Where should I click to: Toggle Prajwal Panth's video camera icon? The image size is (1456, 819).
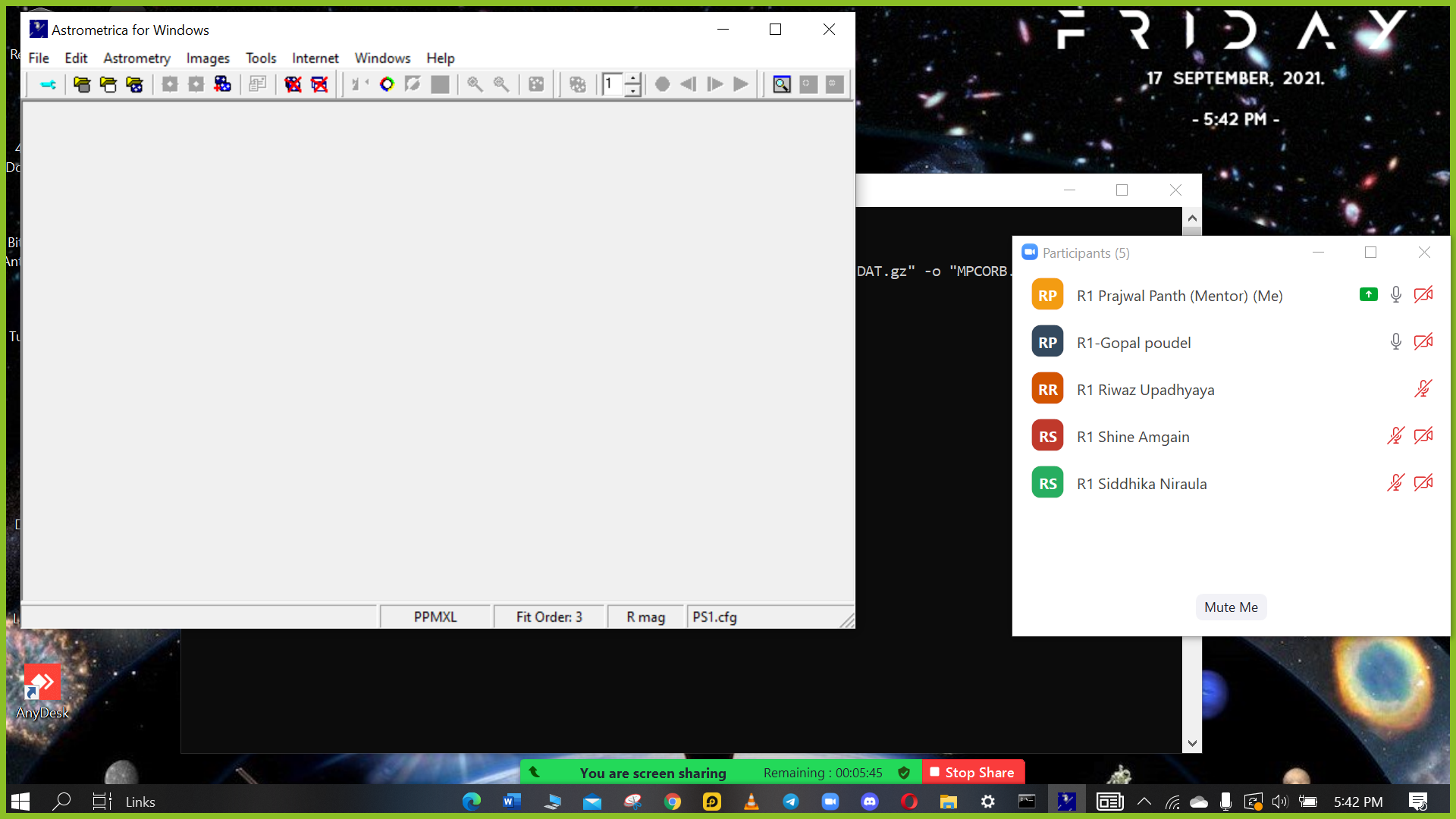pyautogui.click(x=1423, y=294)
